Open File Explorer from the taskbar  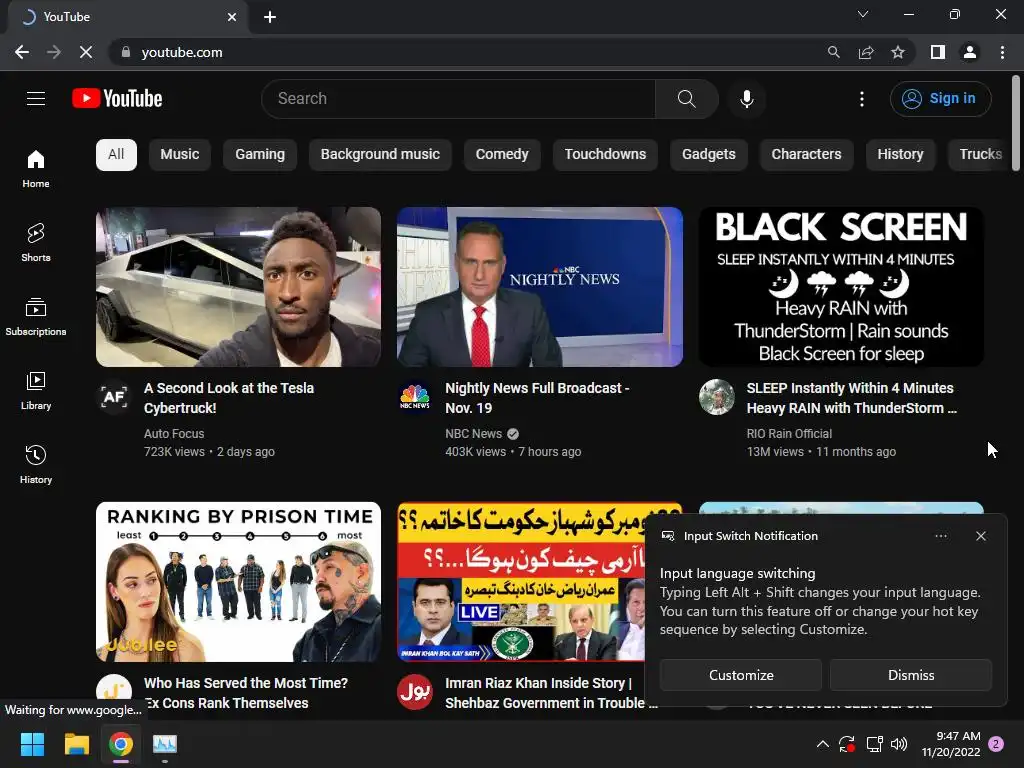(76, 744)
